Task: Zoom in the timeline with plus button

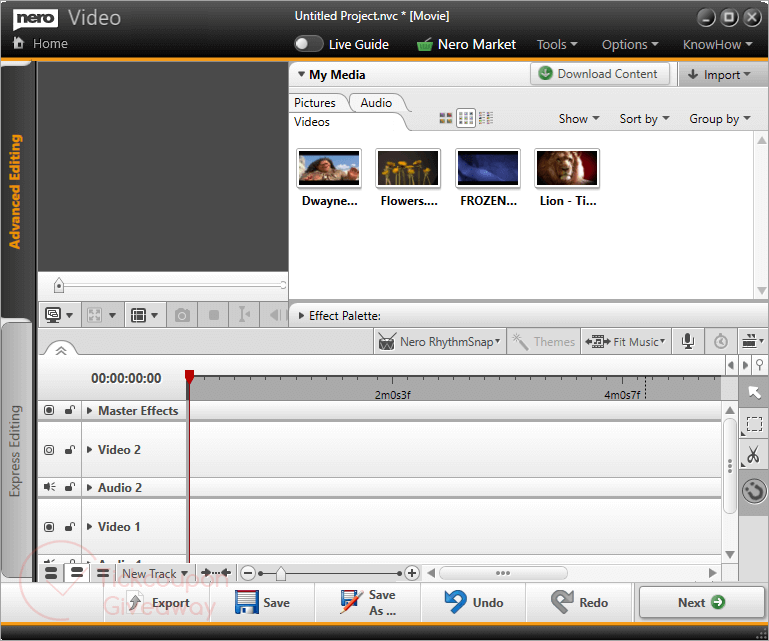Action: point(412,573)
